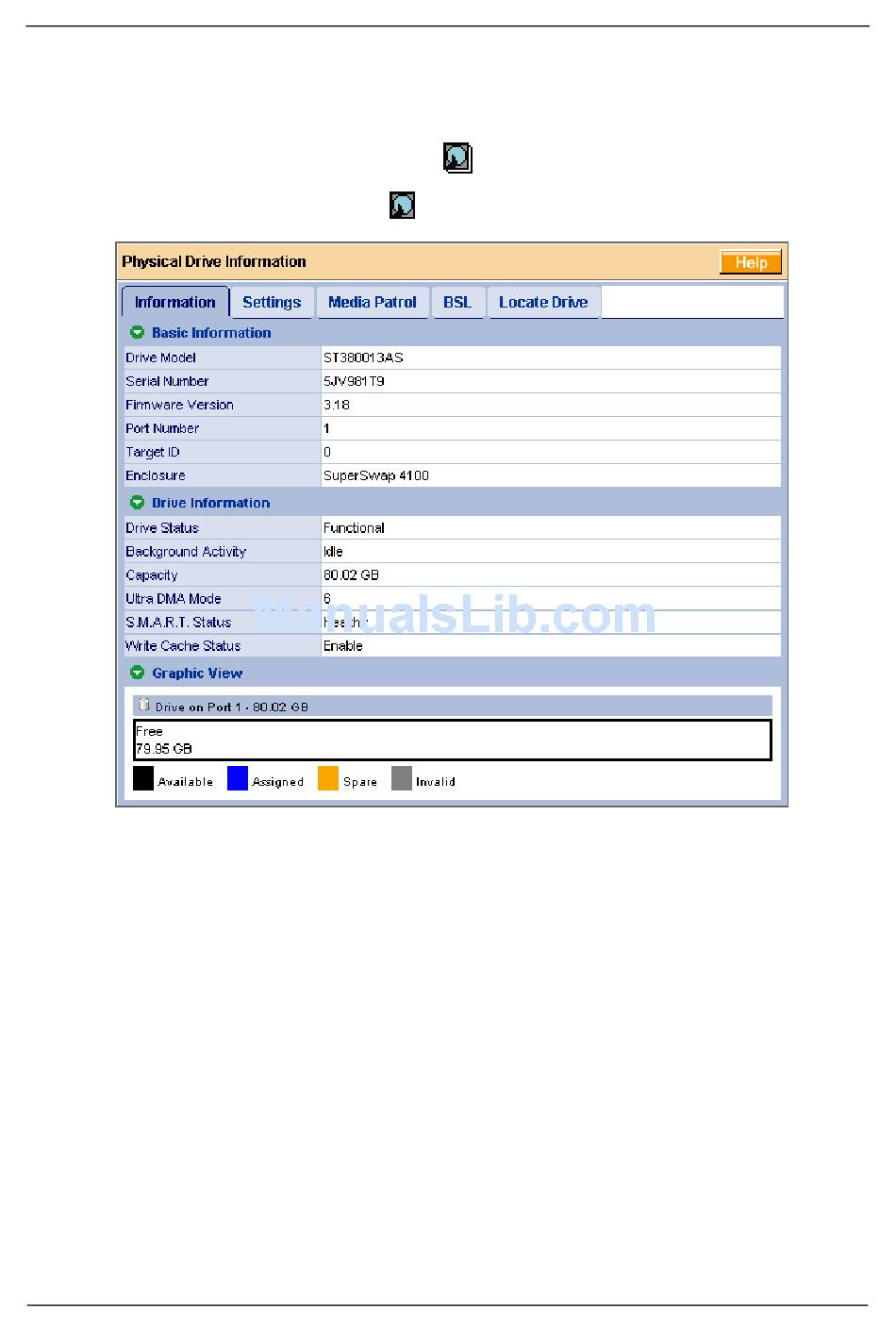
Task: Click the Drive on Port 1 - 80.02 GB header
Action: pyautogui.click(x=453, y=706)
